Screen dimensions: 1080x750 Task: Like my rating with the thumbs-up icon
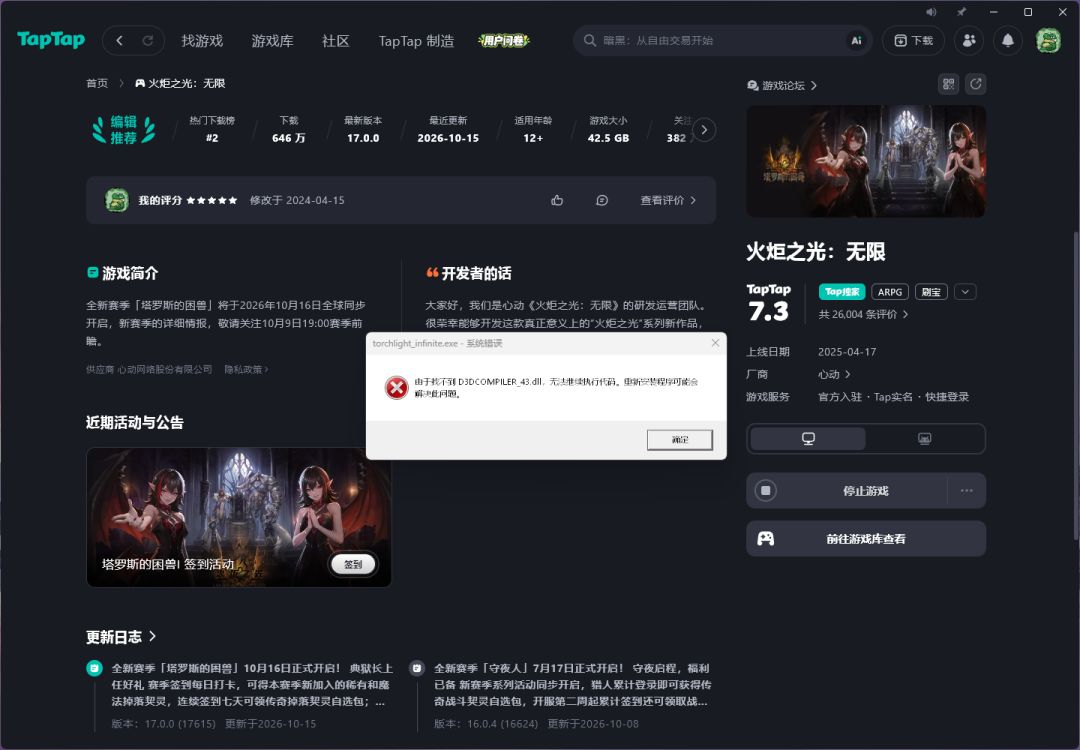click(x=557, y=200)
